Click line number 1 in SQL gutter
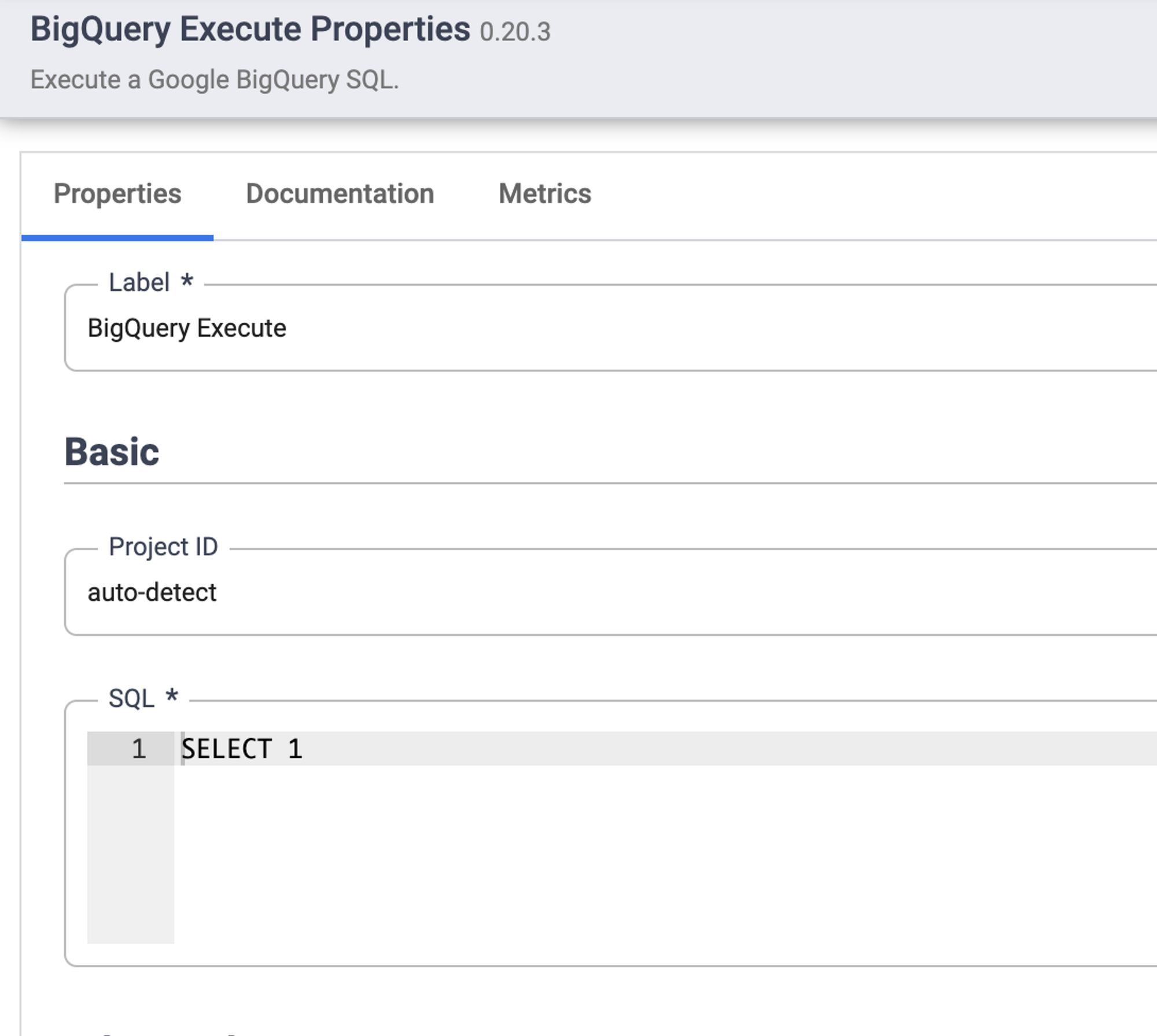 click(x=138, y=749)
